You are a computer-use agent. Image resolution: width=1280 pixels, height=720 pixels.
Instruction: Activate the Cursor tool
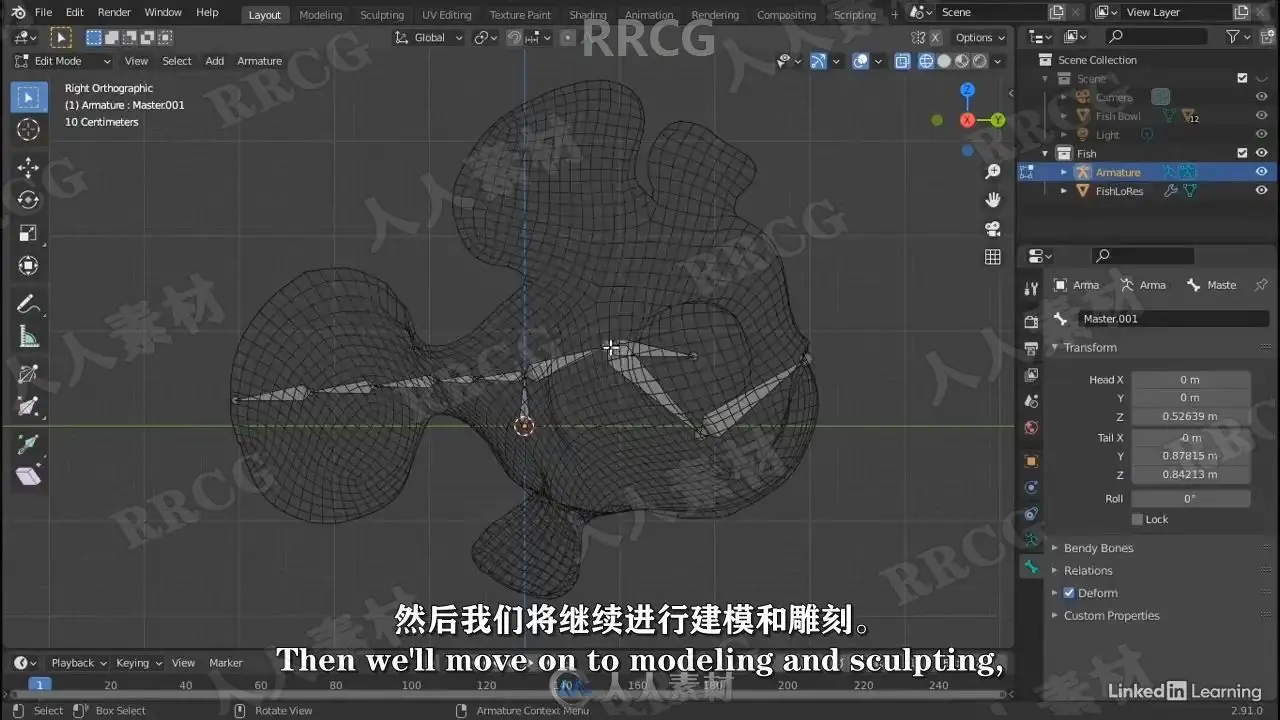pos(28,130)
